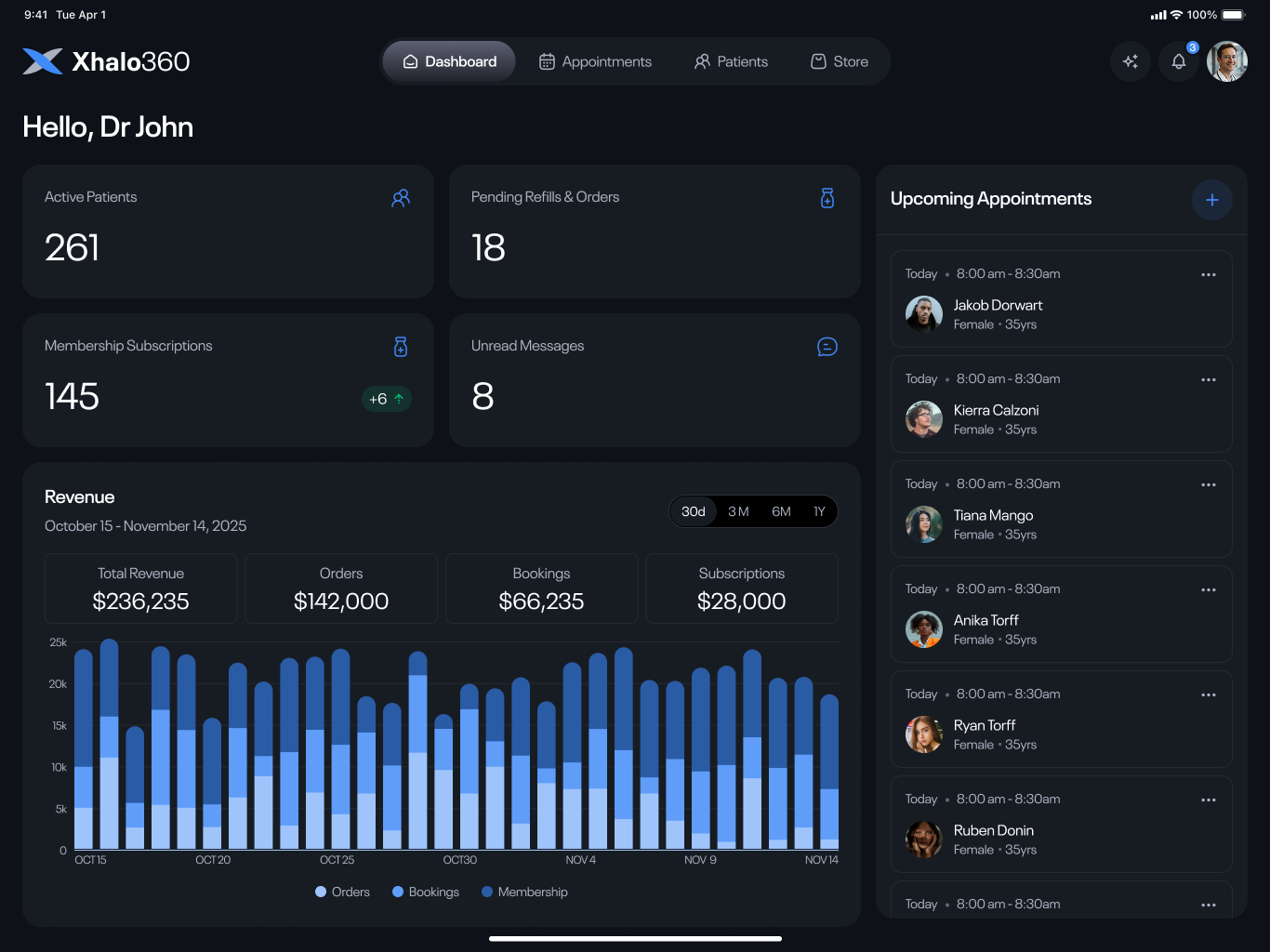Open Dr John's profile avatar
The width and height of the screenshot is (1270, 952).
click(1226, 61)
